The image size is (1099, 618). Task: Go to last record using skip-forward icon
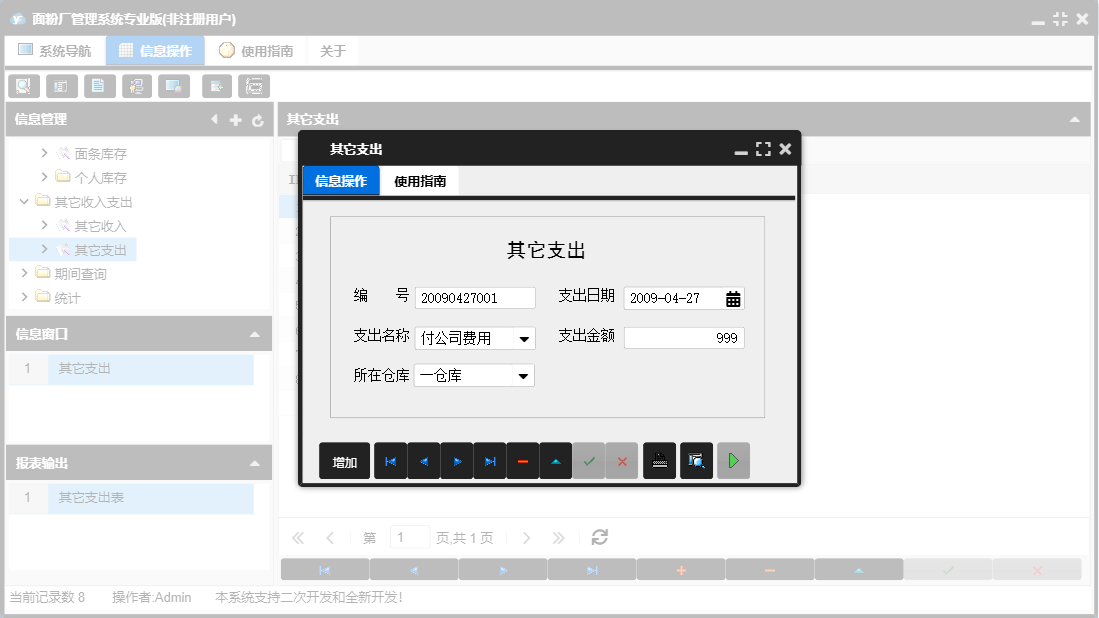[489, 460]
